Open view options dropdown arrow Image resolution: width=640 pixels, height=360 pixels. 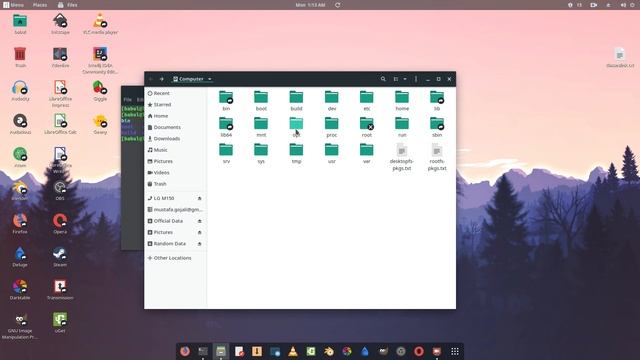click(x=405, y=79)
